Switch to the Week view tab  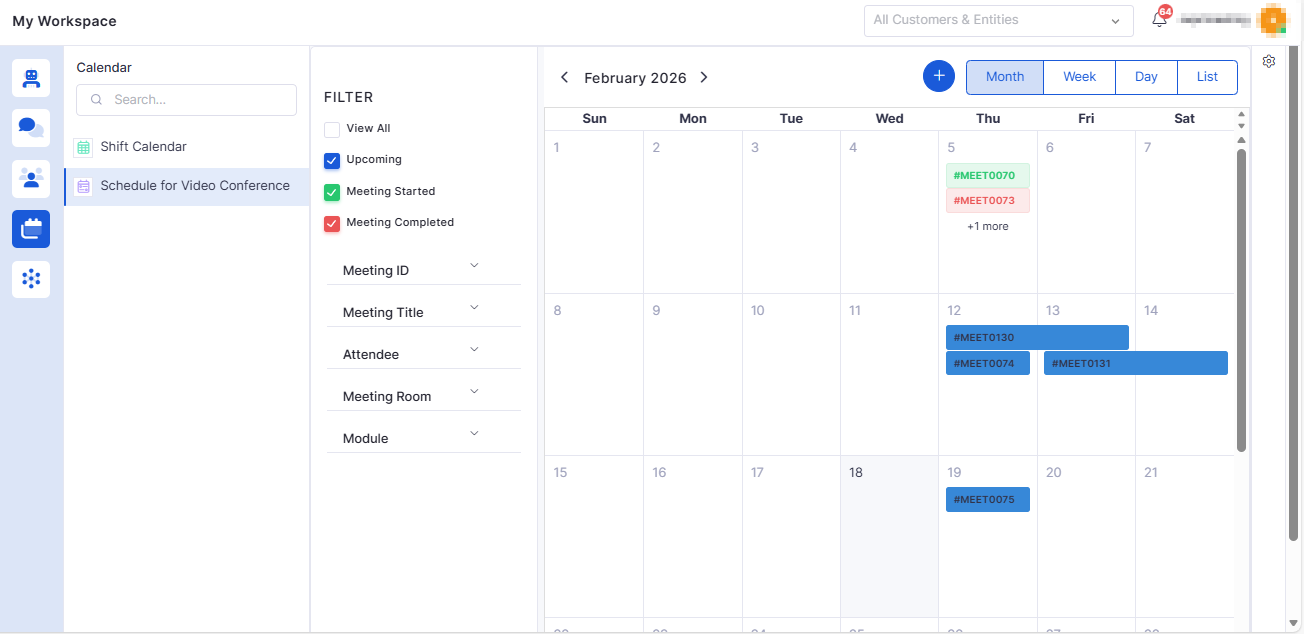click(x=1079, y=77)
